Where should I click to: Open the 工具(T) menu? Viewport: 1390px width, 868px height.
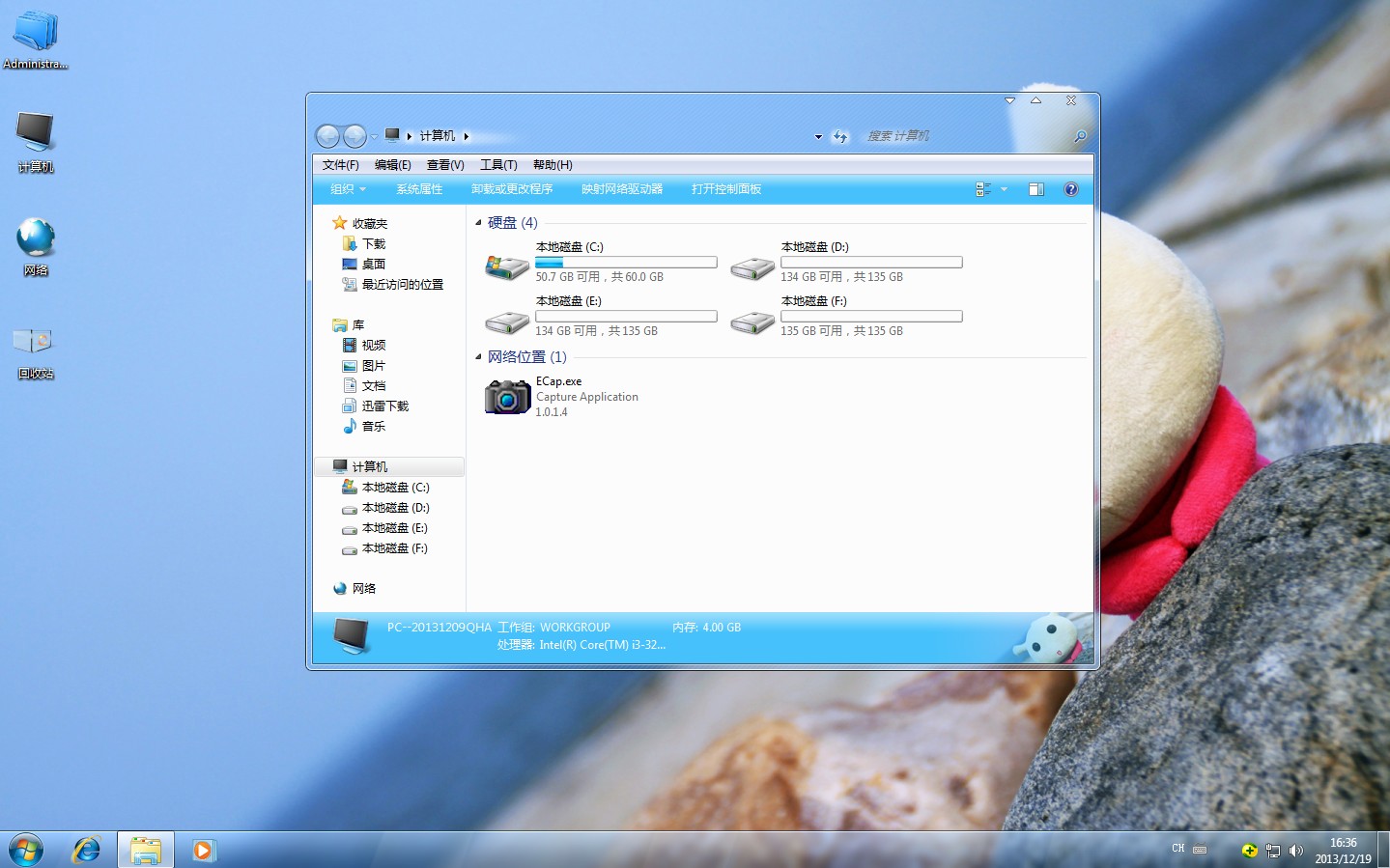point(498,165)
